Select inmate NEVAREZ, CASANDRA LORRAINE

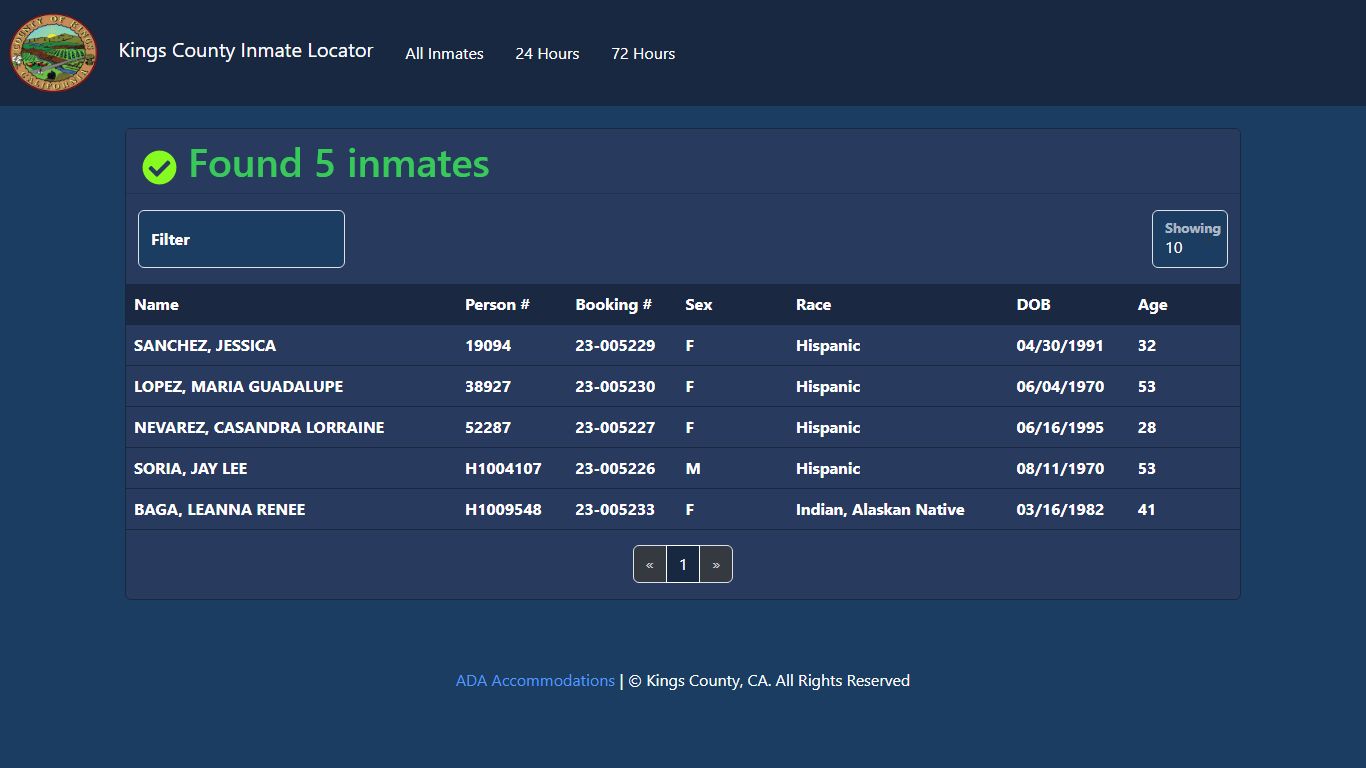point(259,428)
